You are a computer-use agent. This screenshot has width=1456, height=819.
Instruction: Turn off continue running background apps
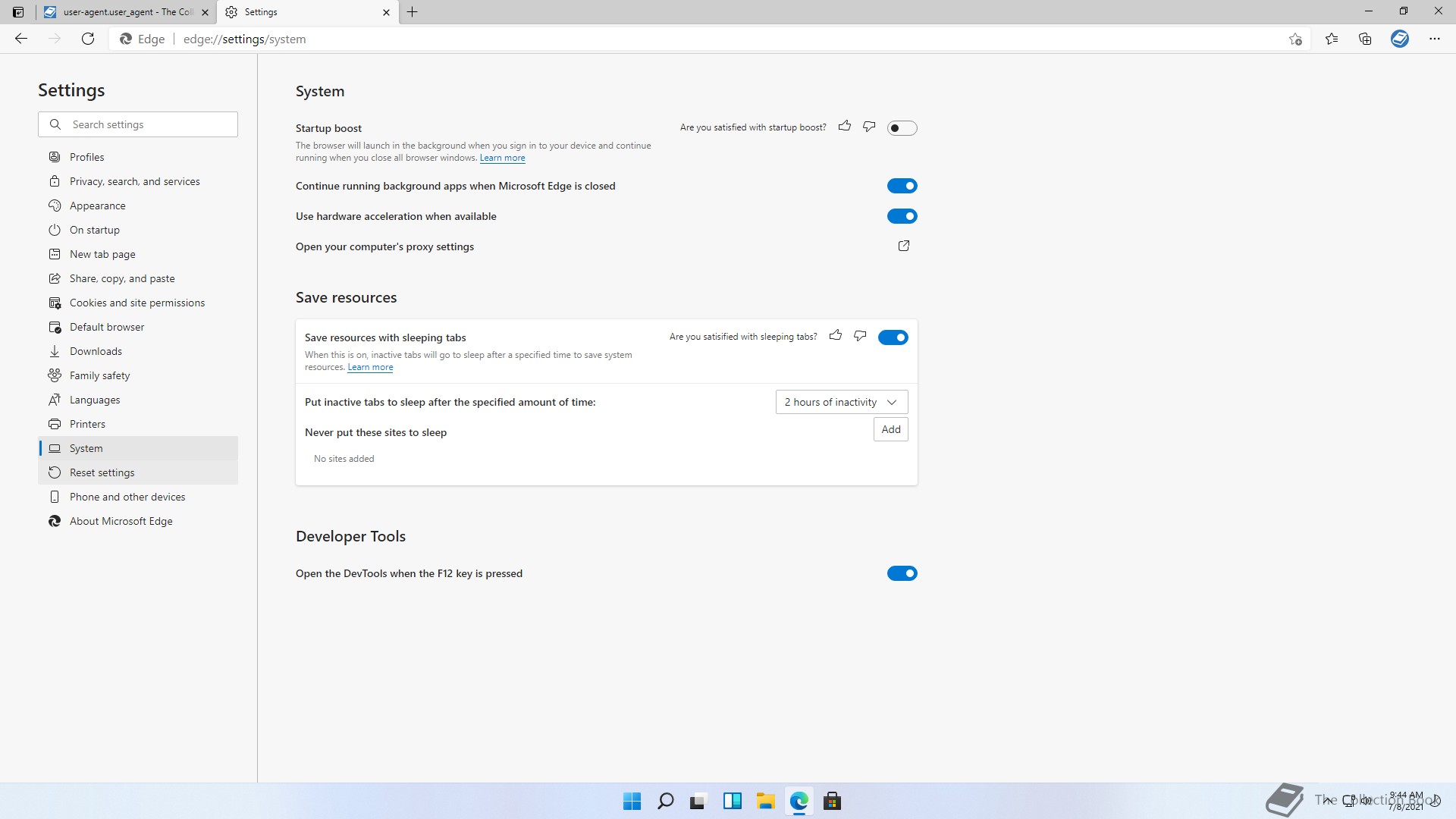point(902,186)
